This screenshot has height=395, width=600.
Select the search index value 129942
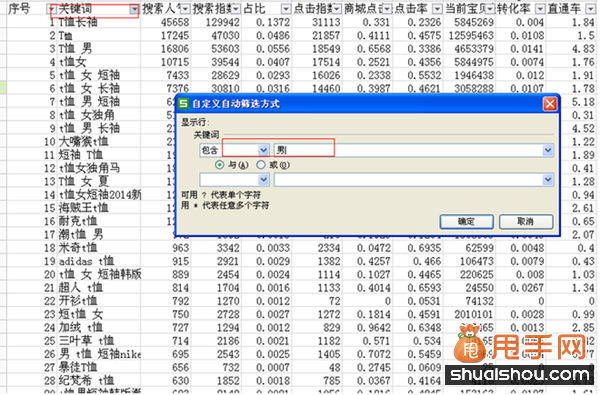pyautogui.click(x=223, y=22)
